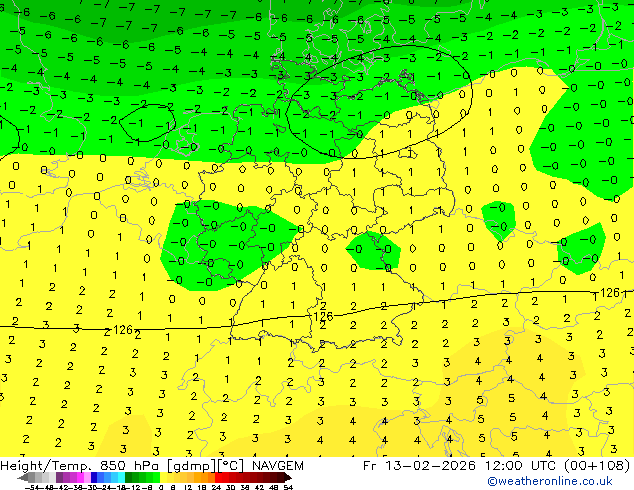The width and height of the screenshot is (634, 490).
Task: Pick the bright red swatch in the legend
Action: [x=218, y=477]
